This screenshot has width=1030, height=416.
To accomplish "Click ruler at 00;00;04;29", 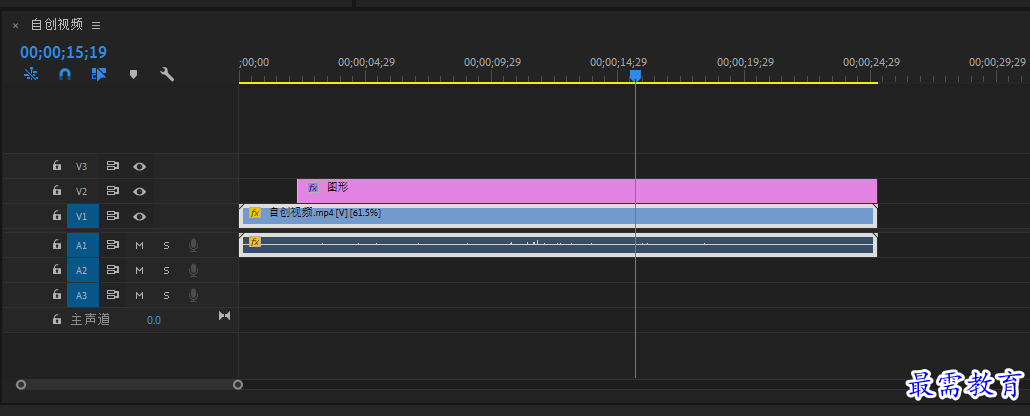I will (x=367, y=62).
